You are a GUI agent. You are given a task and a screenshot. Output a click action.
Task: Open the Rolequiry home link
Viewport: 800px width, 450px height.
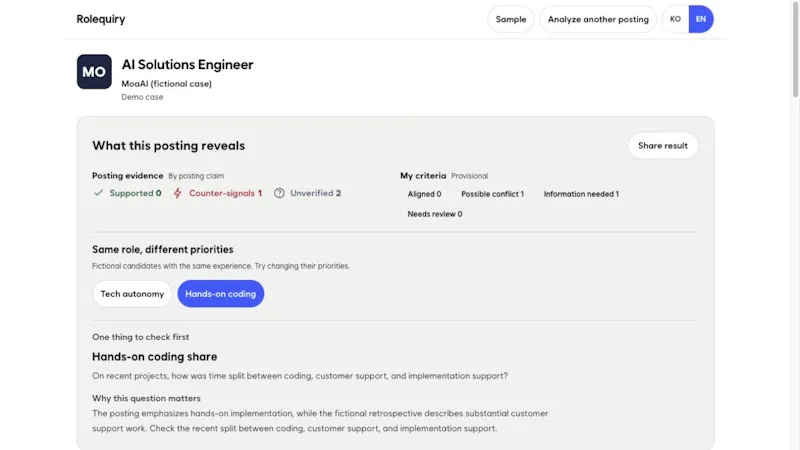[x=101, y=19]
